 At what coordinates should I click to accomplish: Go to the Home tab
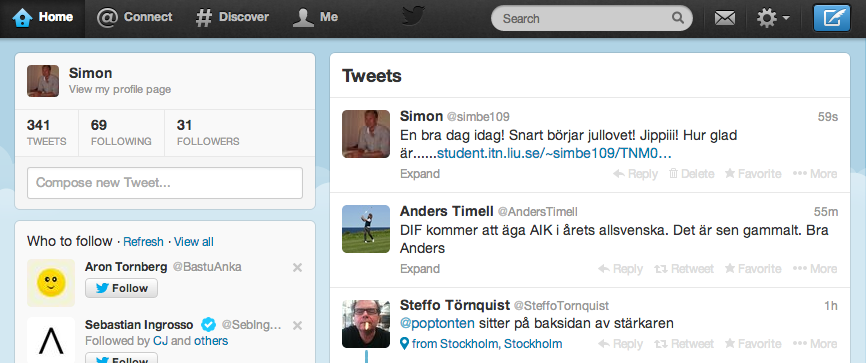pyautogui.click(x=43, y=17)
